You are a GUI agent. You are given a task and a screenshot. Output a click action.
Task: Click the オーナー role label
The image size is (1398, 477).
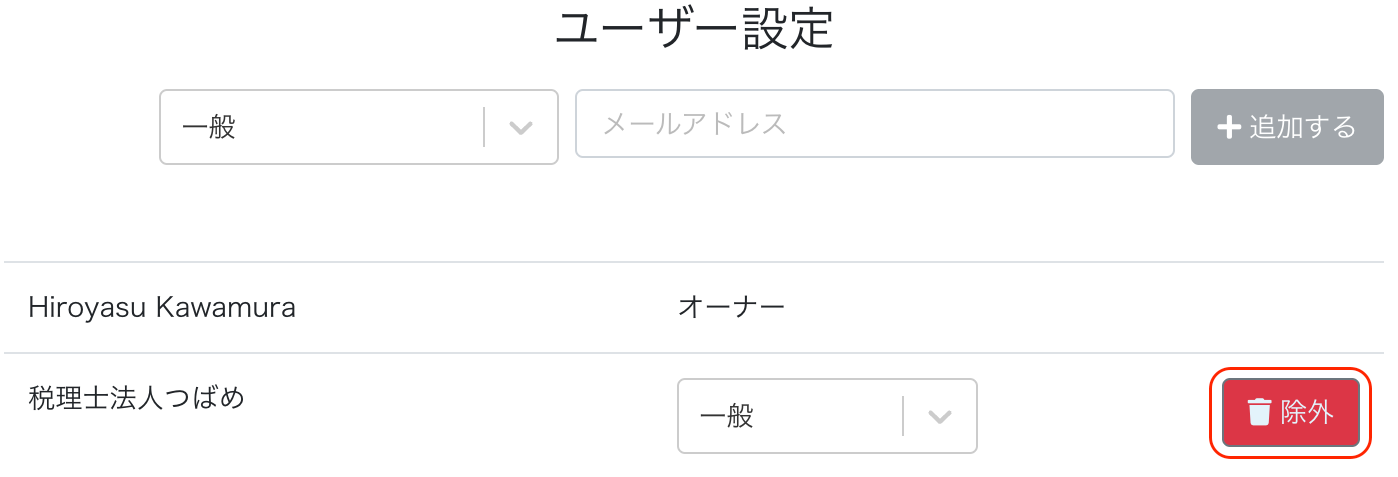(x=731, y=307)
